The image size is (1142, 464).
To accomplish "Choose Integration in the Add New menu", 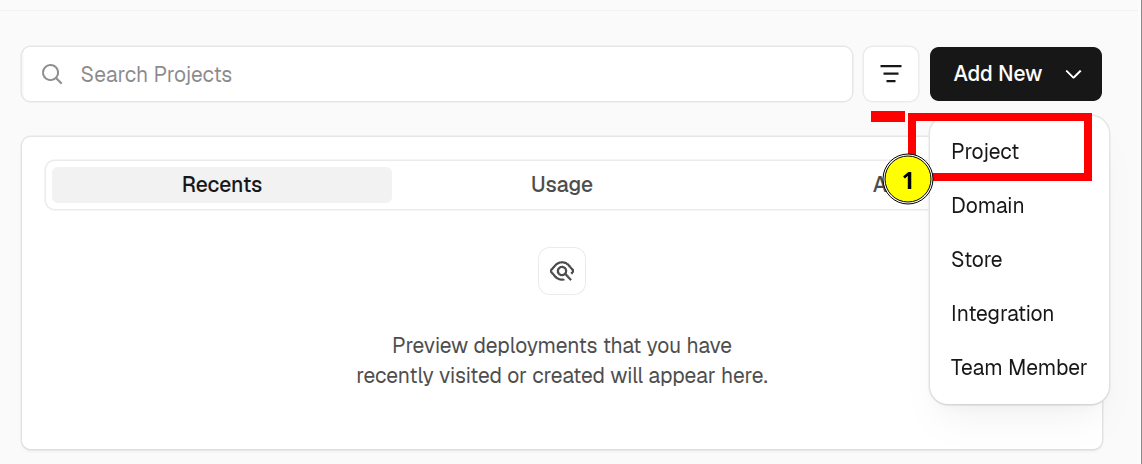I will pos(1018,313).
